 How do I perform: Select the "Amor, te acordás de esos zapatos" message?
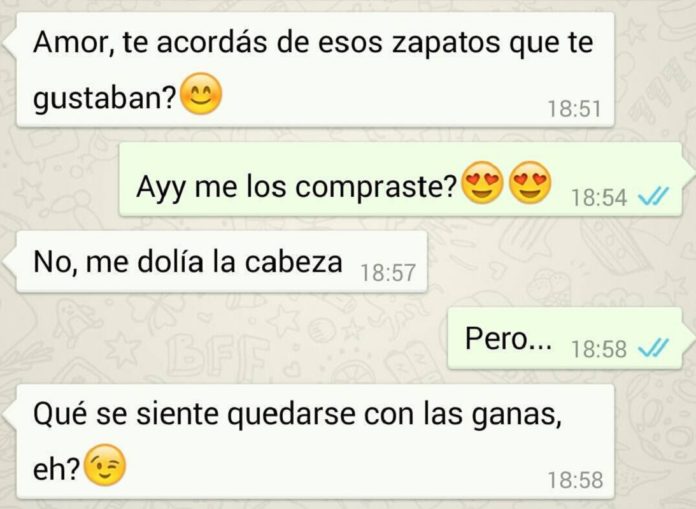(x=315, y=70)
